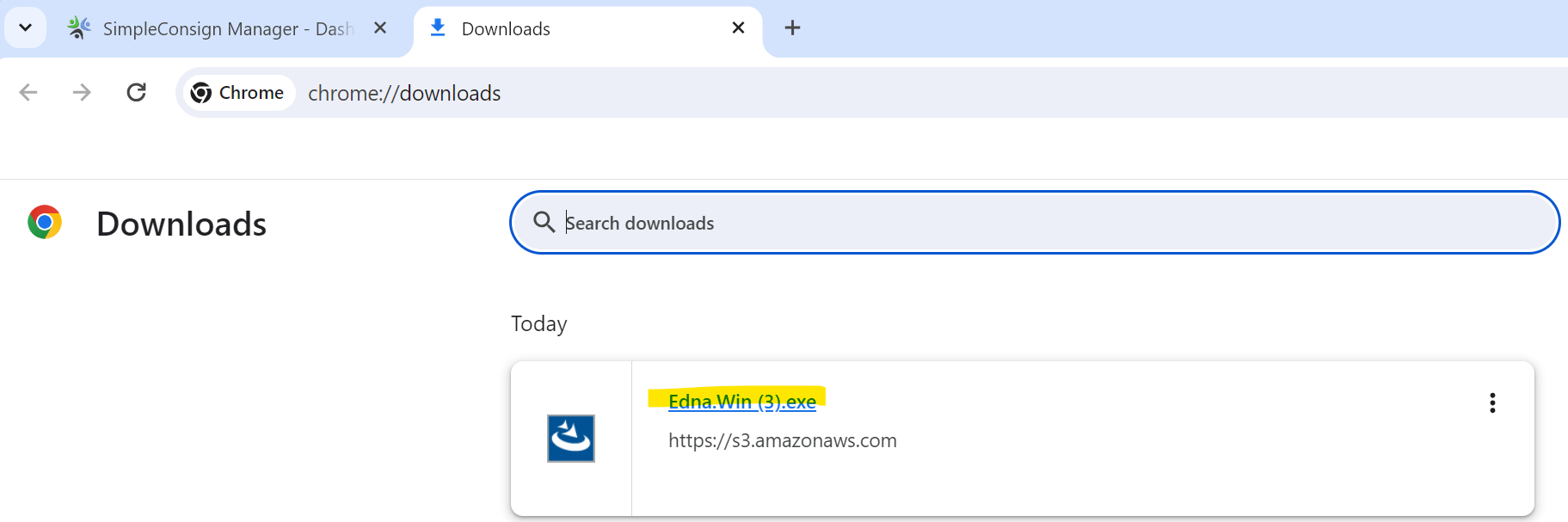Open the Edna.Win (3).exe file link
Screen dimensions: 1568x522
(x=741, y=402)
